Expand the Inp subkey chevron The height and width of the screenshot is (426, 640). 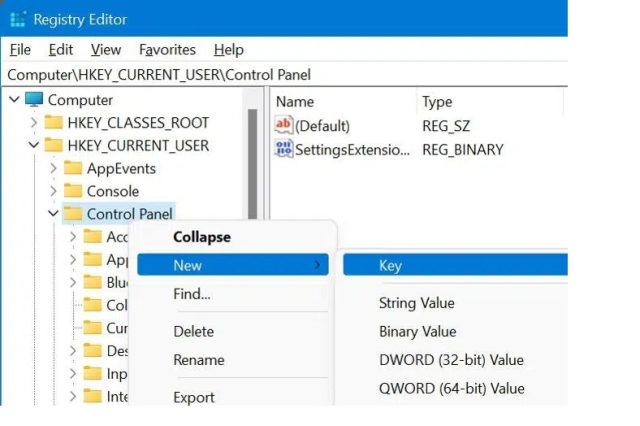pyautogui.click(x=73, y=373)
